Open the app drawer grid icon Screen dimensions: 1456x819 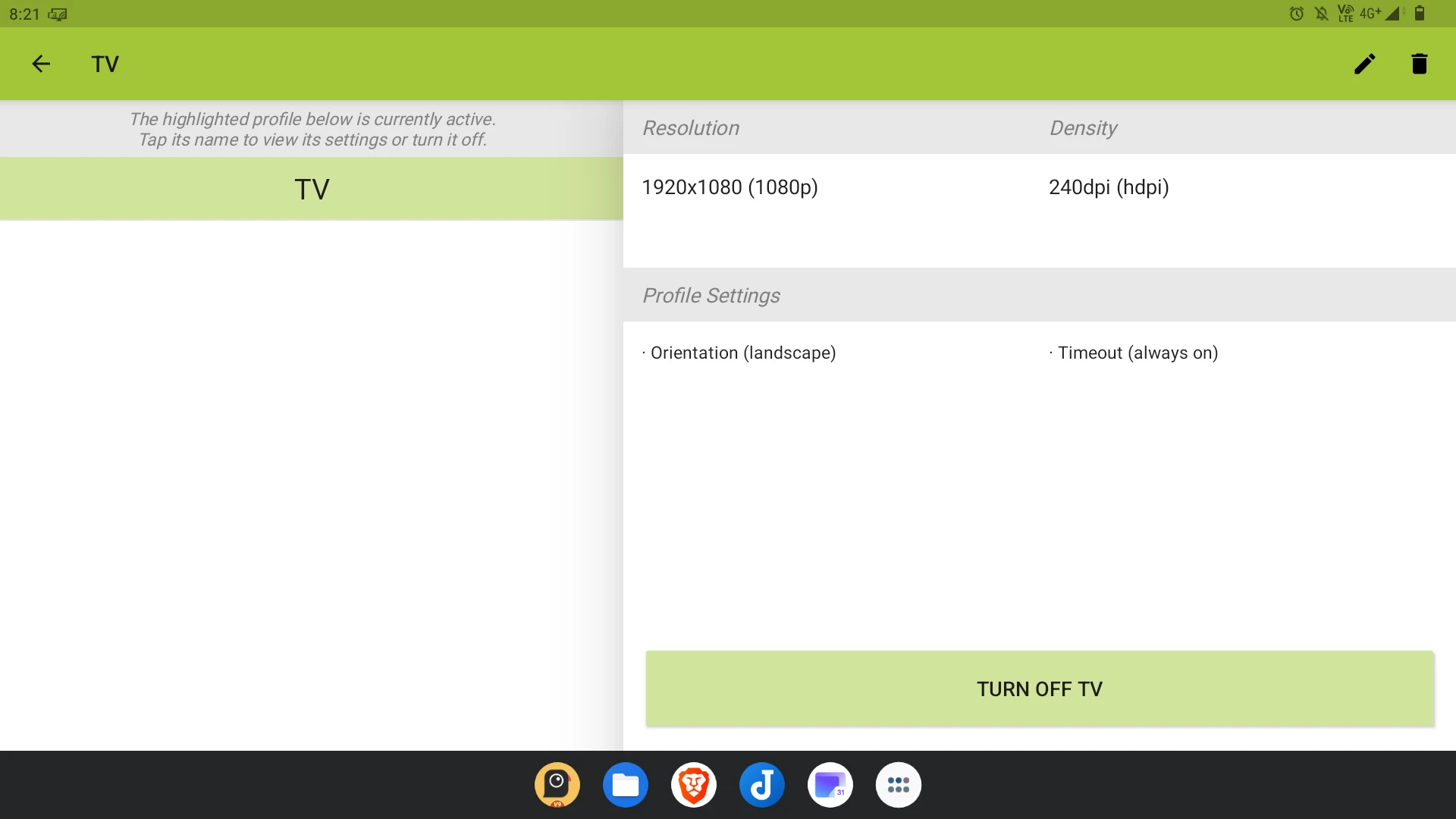click(898, 785)
